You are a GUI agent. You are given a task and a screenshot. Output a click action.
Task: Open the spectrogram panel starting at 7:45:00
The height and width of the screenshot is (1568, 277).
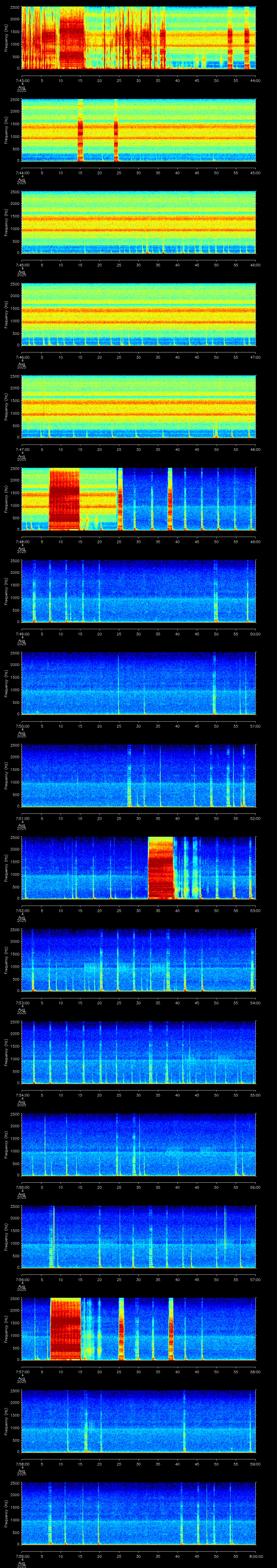click(x=138, y=222)
